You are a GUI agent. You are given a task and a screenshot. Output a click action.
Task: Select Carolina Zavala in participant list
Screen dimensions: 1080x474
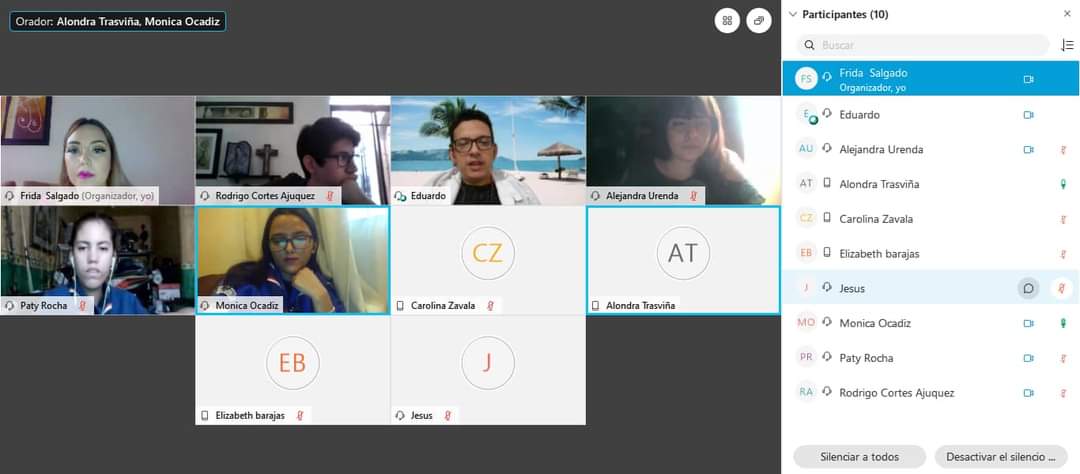click(875, 219)
